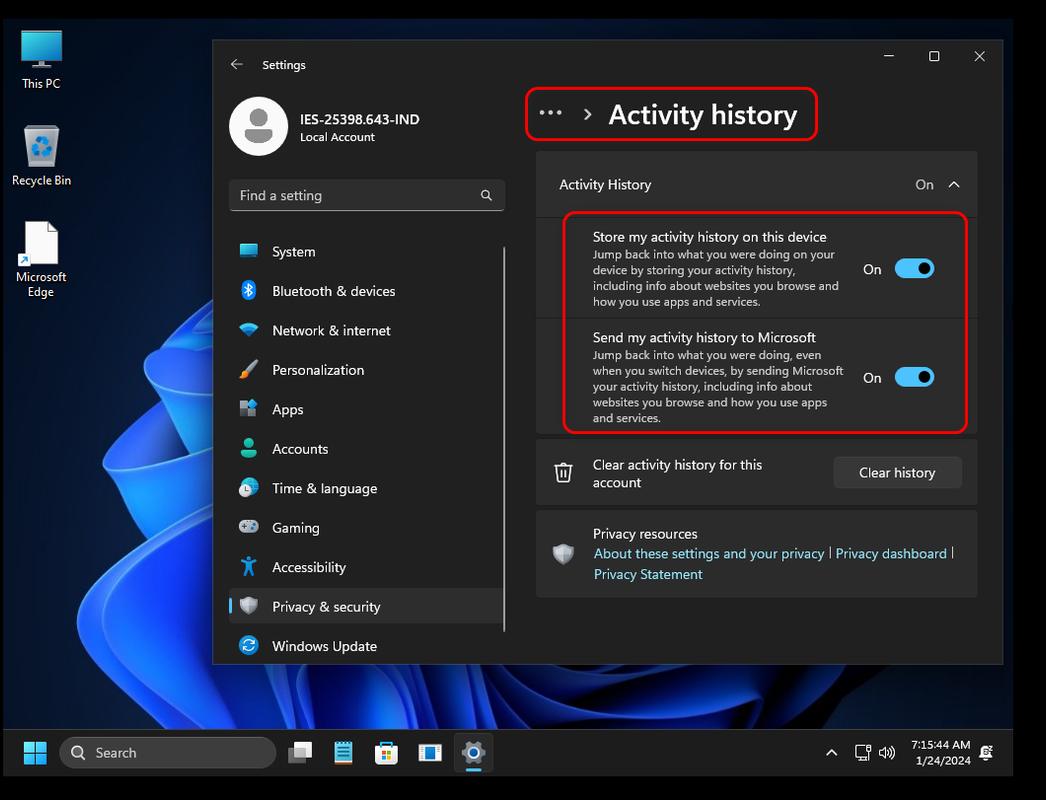Select Windows Update in sidebar
This screenshot has width=1046, height=800.
(366, 646)
